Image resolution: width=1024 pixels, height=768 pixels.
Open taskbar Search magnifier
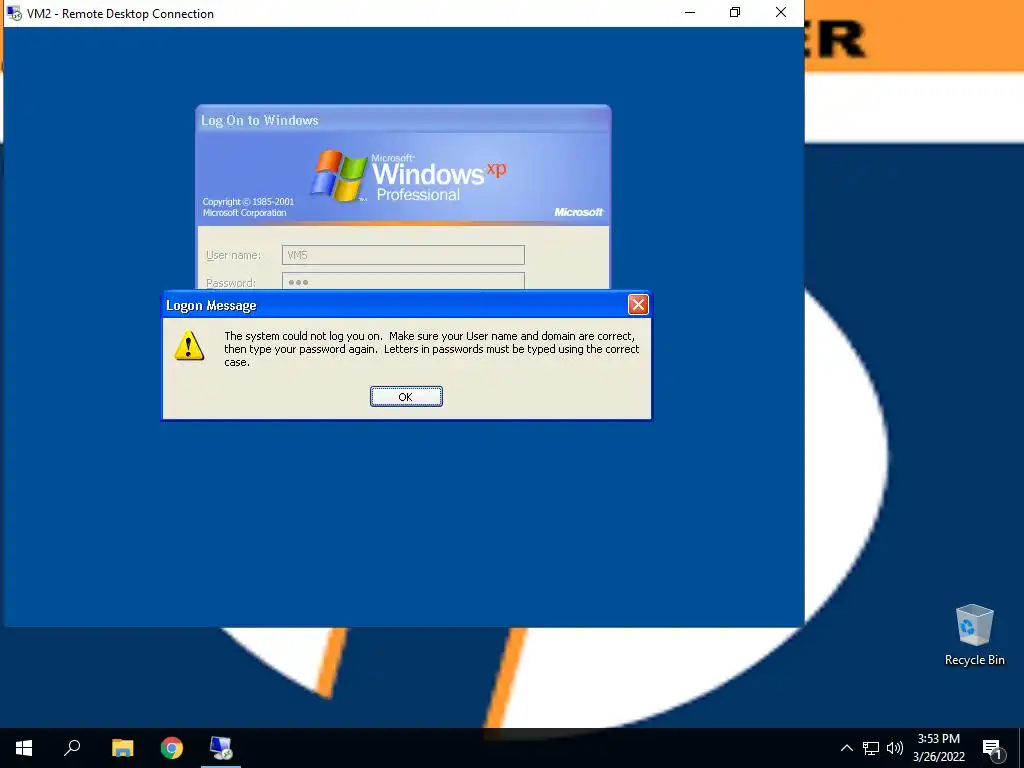click(72, 748)
